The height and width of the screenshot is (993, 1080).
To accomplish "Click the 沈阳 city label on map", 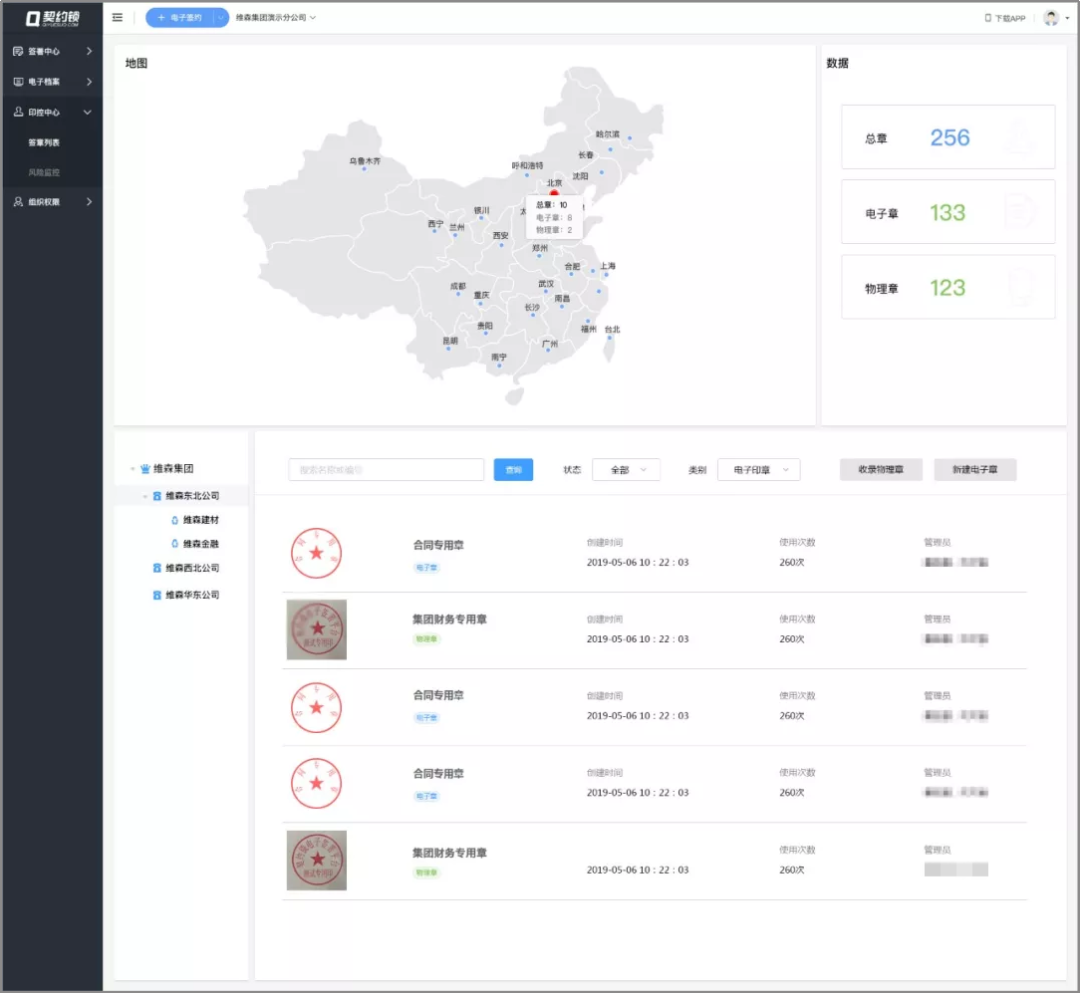I will tap(581, 176).
